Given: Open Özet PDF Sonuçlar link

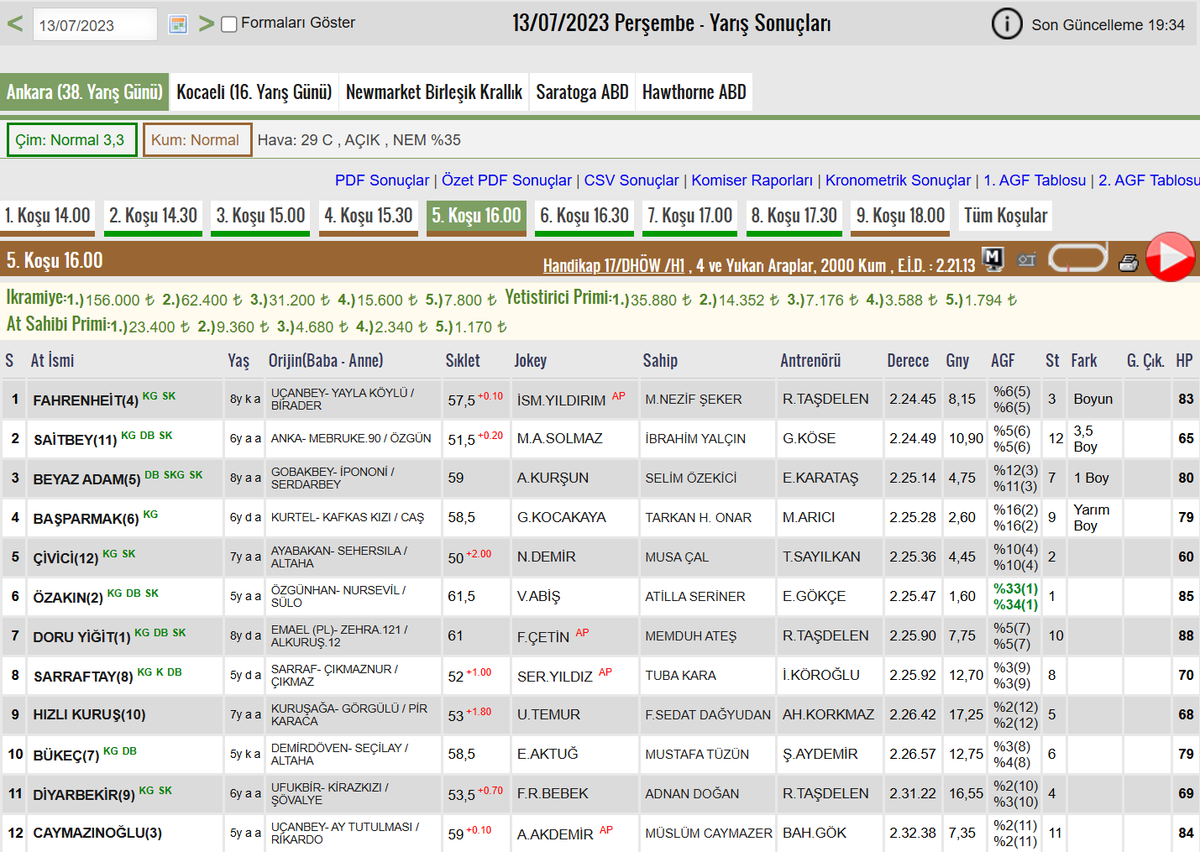Looking at the screenshot, I should point(507,181).
